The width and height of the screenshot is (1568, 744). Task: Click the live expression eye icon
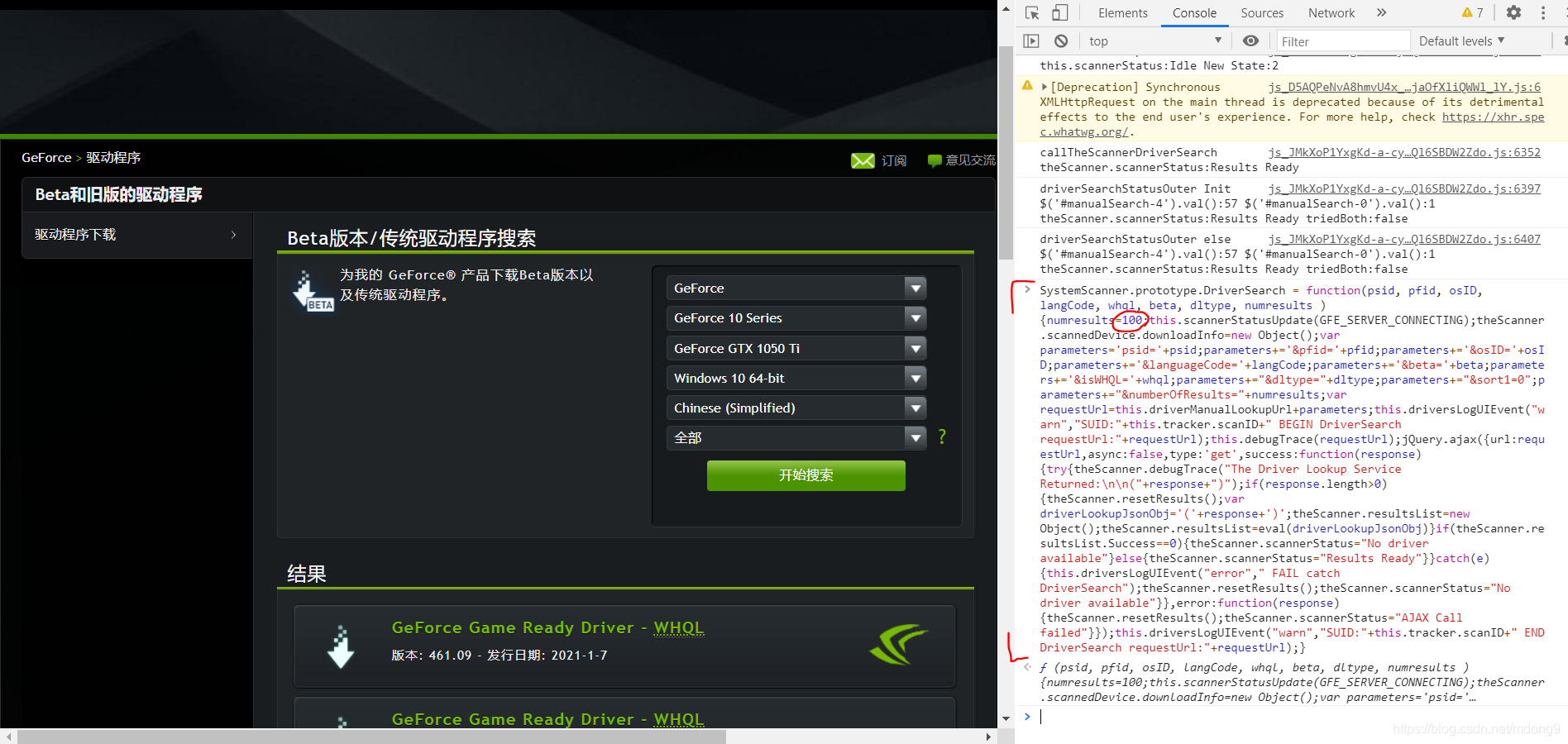coord(1250,41)
